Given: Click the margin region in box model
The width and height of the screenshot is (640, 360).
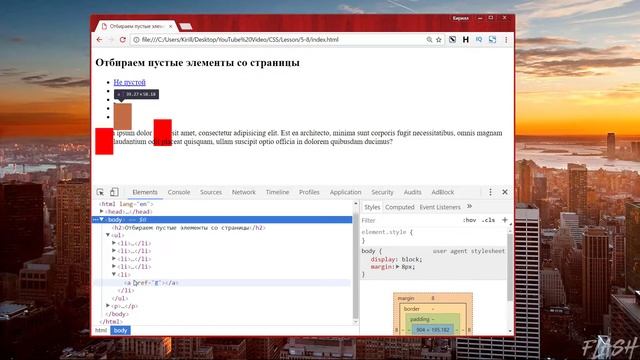Looking at the screenshot, I should (433, 298).
